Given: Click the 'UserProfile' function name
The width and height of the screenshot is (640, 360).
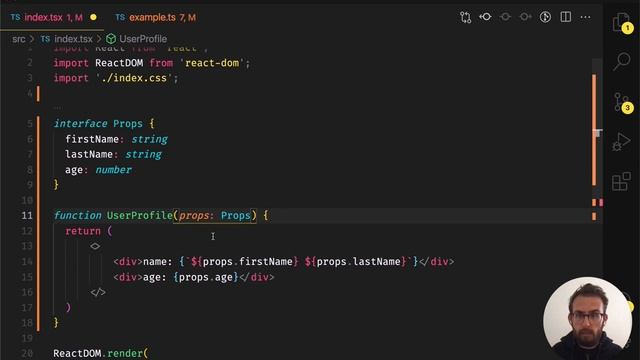Looking at the screenshot, I should pos(140,216).
